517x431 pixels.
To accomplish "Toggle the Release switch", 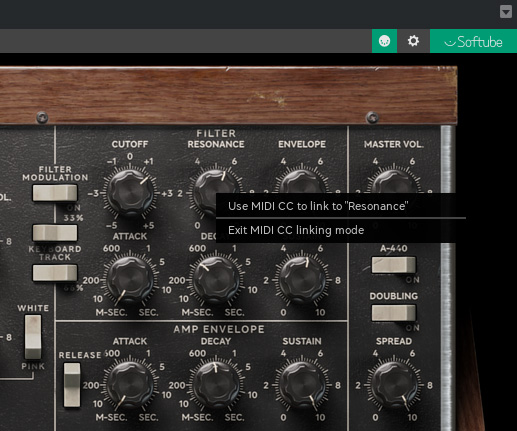I will [x=72, y=385].
